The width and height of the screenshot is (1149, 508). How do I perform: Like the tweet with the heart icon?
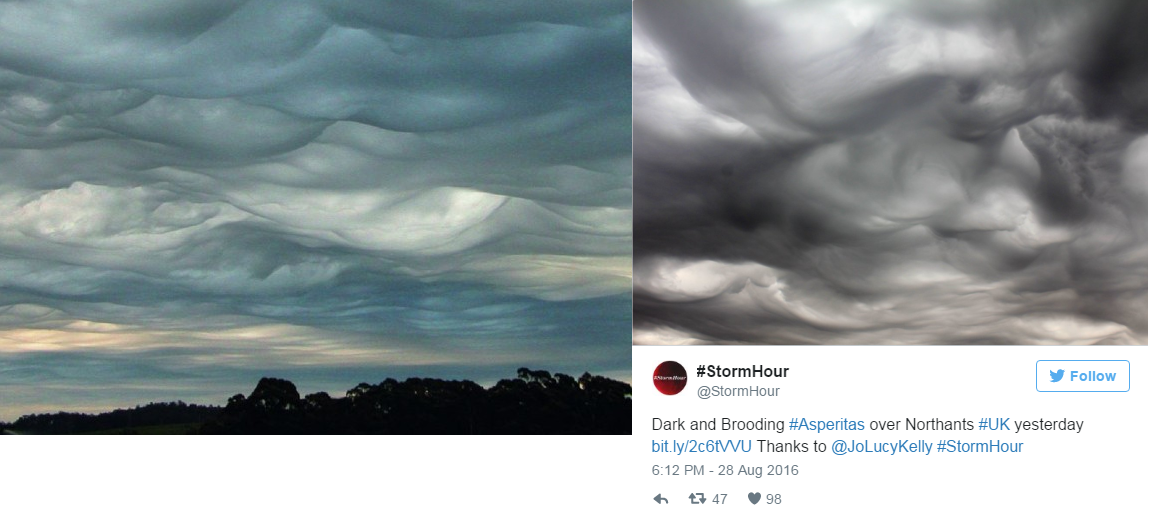point(754,499)
